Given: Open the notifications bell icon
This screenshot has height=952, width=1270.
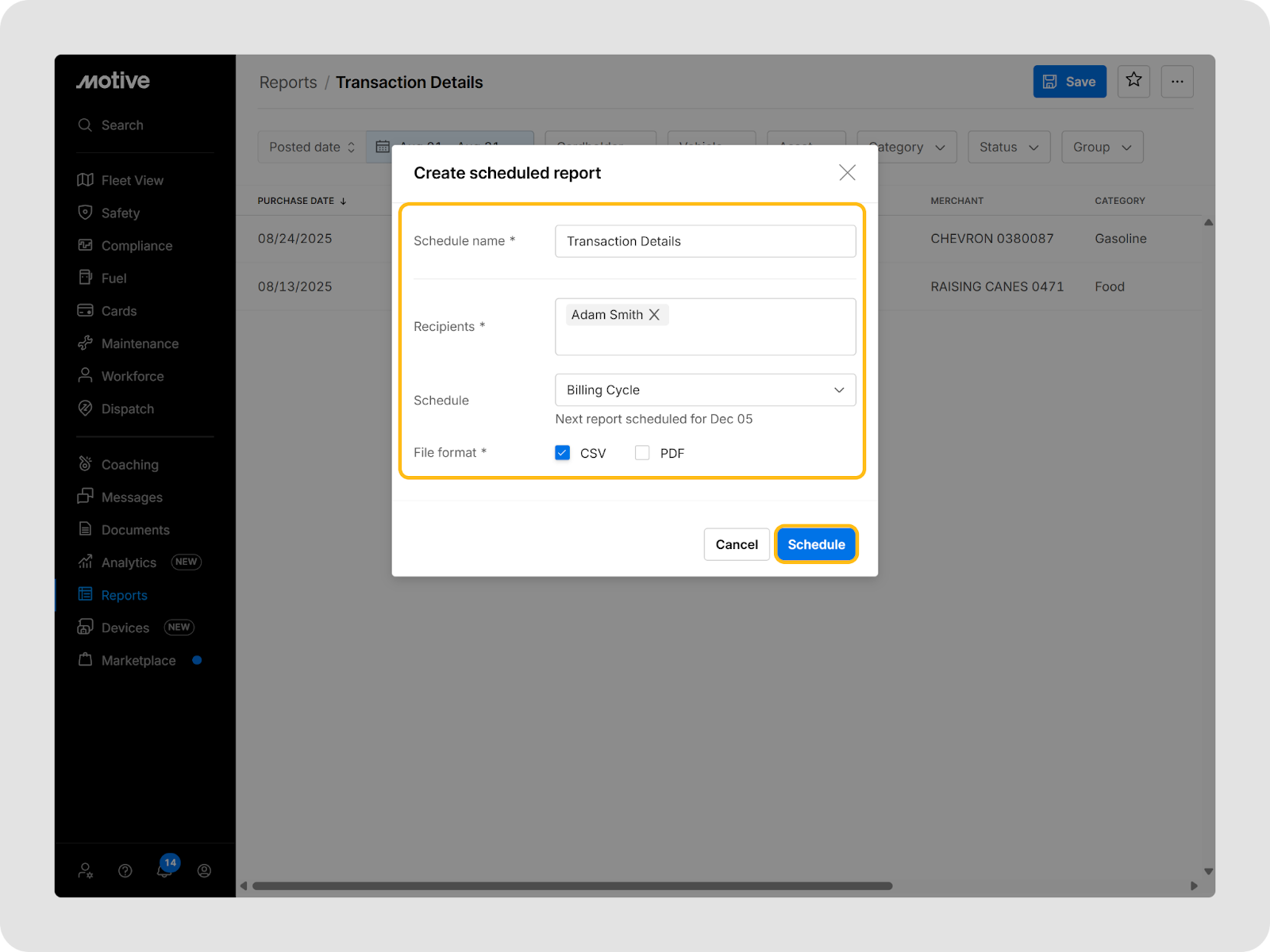Looking at the screenshot, I should [164, 870].
